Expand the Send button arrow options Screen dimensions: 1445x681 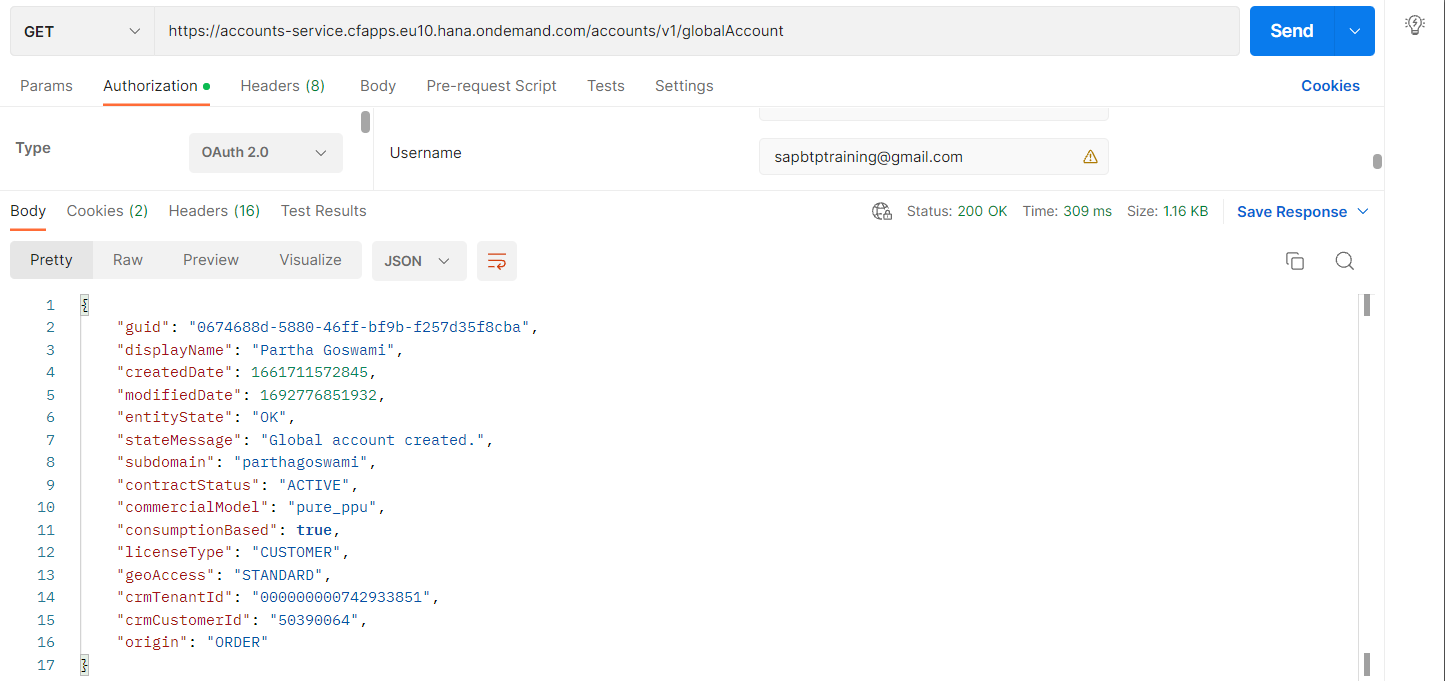1355,31
